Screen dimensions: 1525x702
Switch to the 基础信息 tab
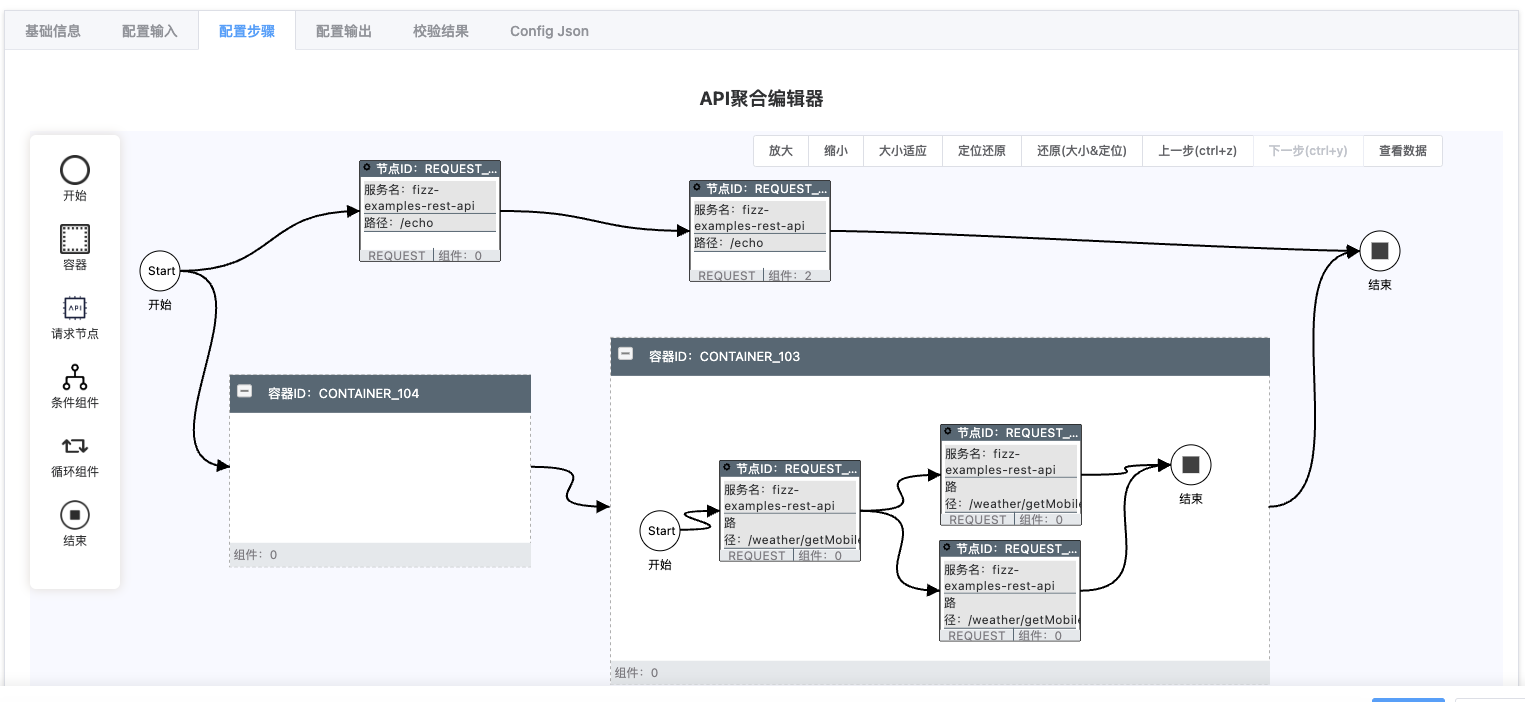coord(53,31)
